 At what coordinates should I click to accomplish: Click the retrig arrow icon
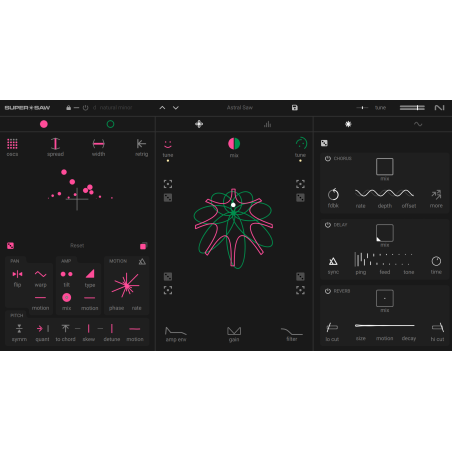[x=141, y=144]
